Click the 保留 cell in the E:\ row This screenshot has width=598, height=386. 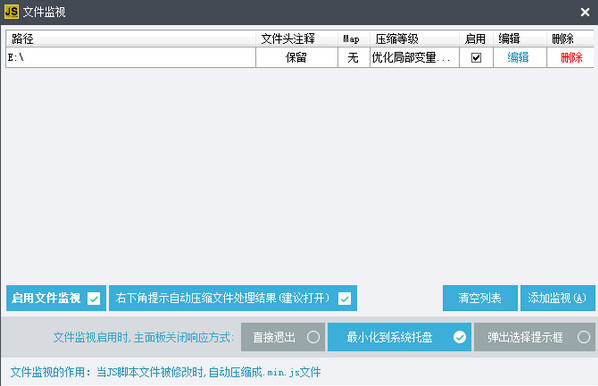[296, 58]
